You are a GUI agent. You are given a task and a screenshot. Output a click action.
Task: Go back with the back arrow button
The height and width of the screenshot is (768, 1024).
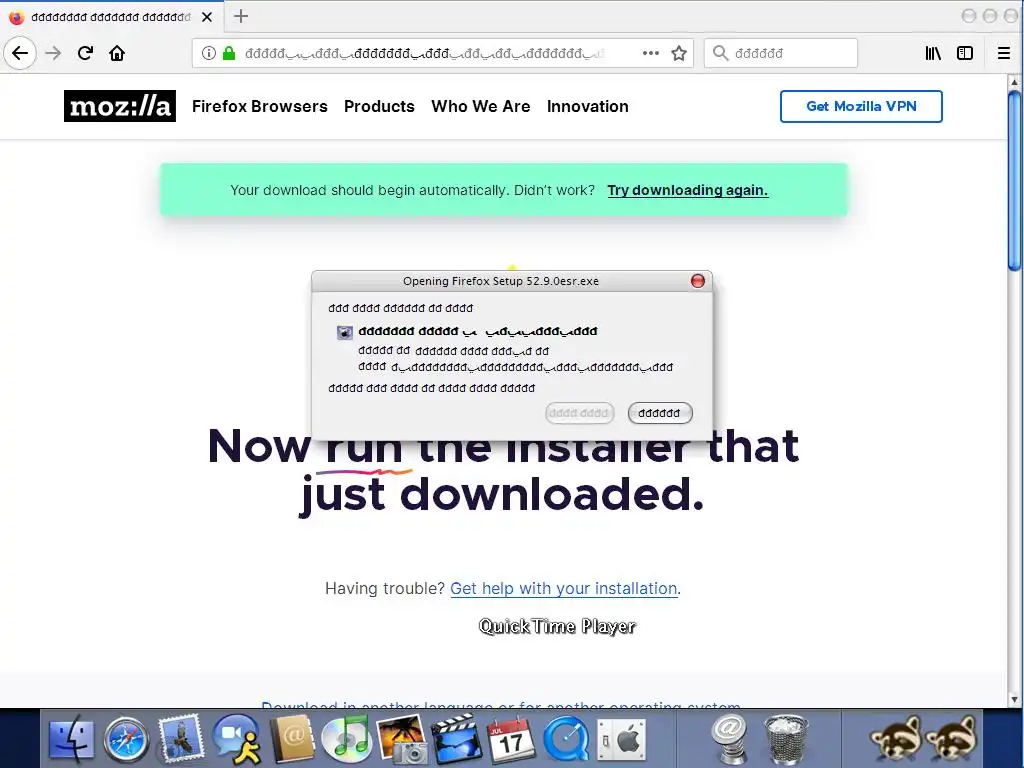[20, 53]
